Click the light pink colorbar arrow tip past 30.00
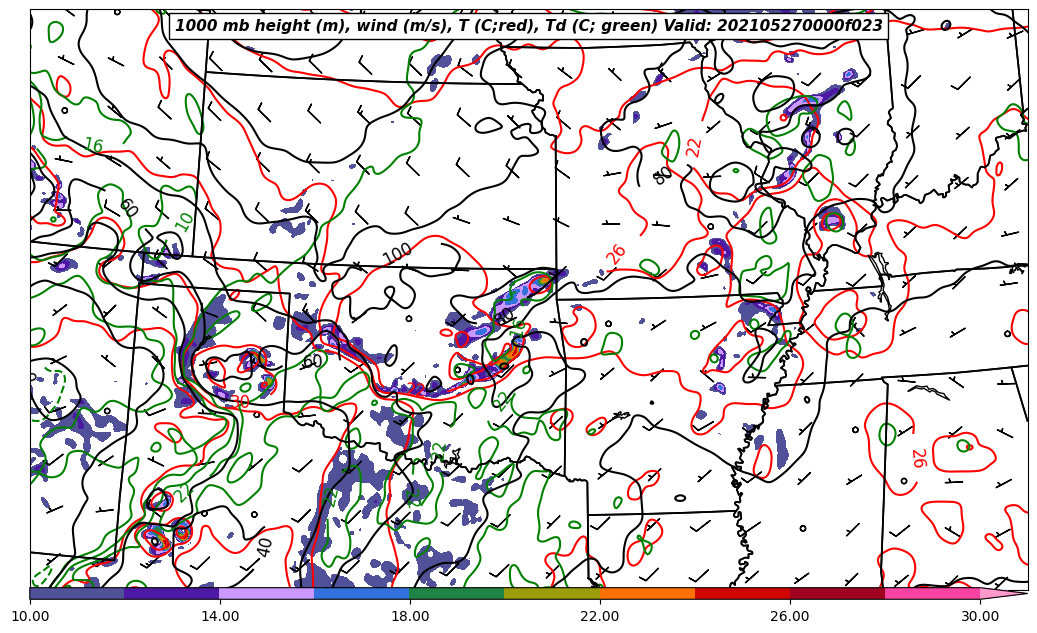This screenshot has height=633, width=1037. [x=1002, y=593]
